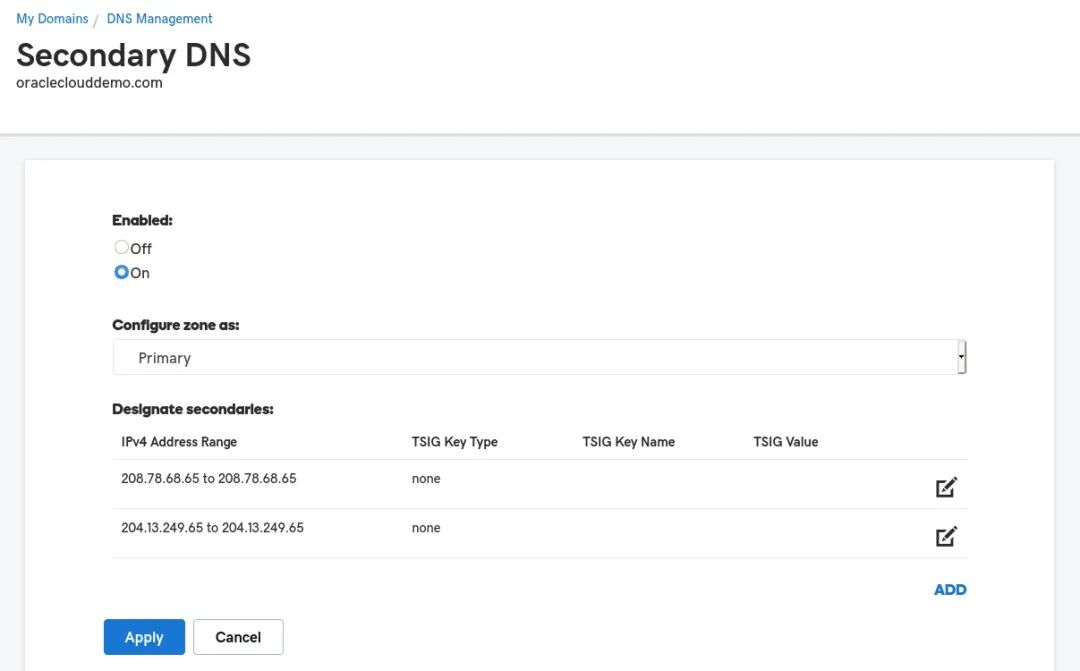The image size is (1080, 671).
Task: Click the arrow on the Primary dropdown
Action: pos(961,357)
